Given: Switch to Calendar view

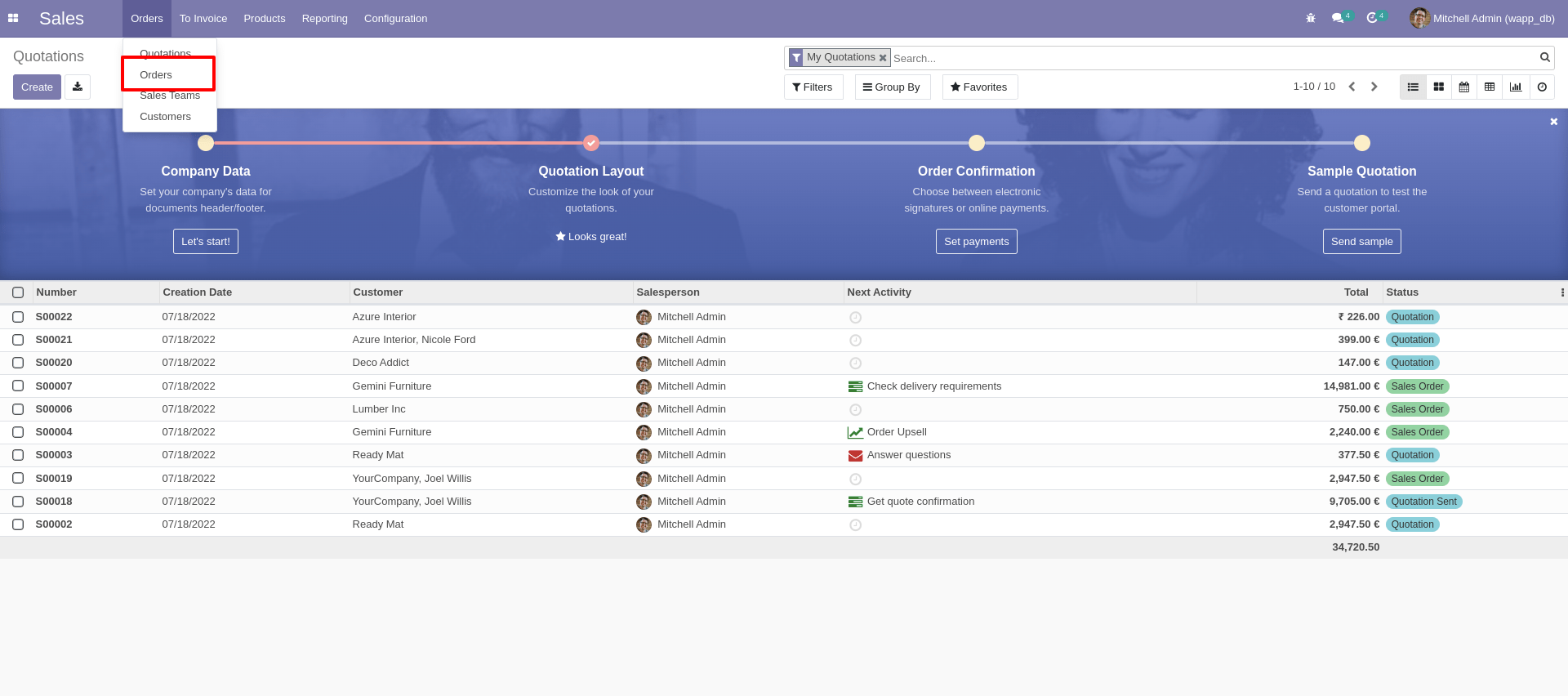Looking at the screenshot, I should pos(1464,87).
